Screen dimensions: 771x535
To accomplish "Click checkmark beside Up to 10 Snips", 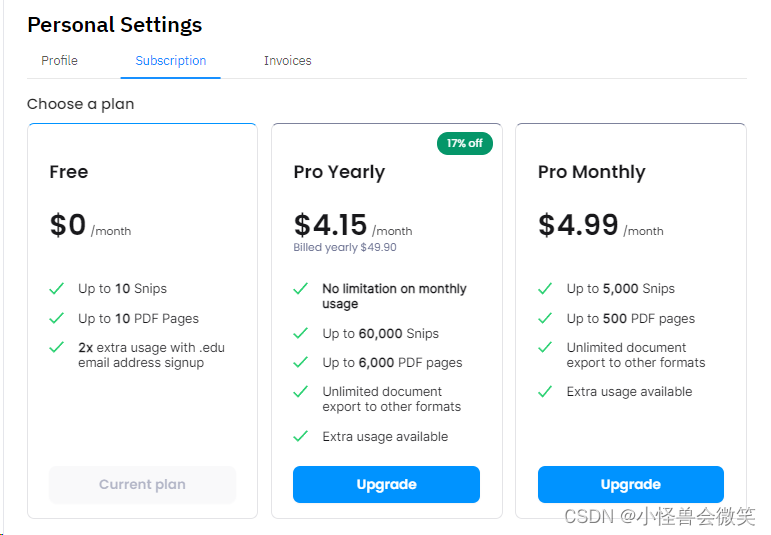I will tap(57, 289).
